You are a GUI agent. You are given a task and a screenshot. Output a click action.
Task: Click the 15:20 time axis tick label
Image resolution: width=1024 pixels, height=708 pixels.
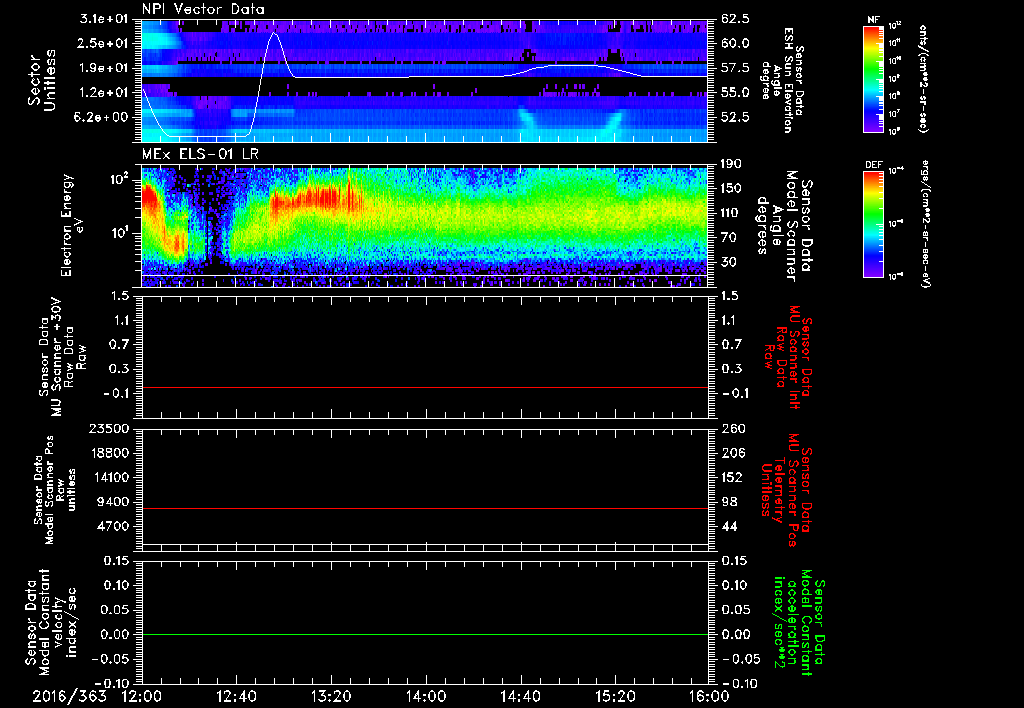coord(615,696)
